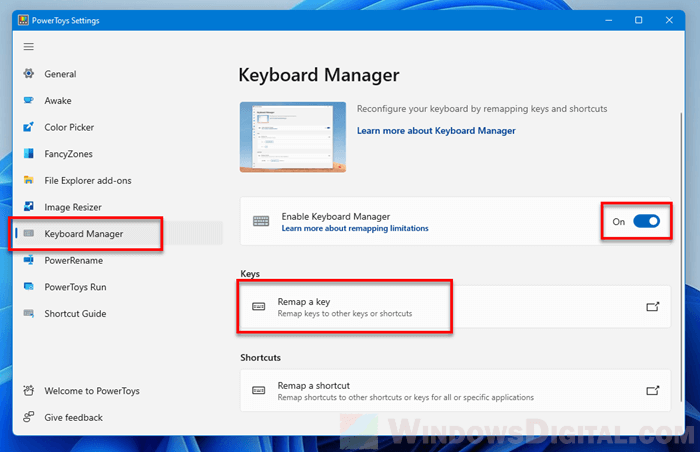Click the Awake coffee cup icon
Image resolution: width=700 pixels, height=452 pixels.
[x=29, y=100]
